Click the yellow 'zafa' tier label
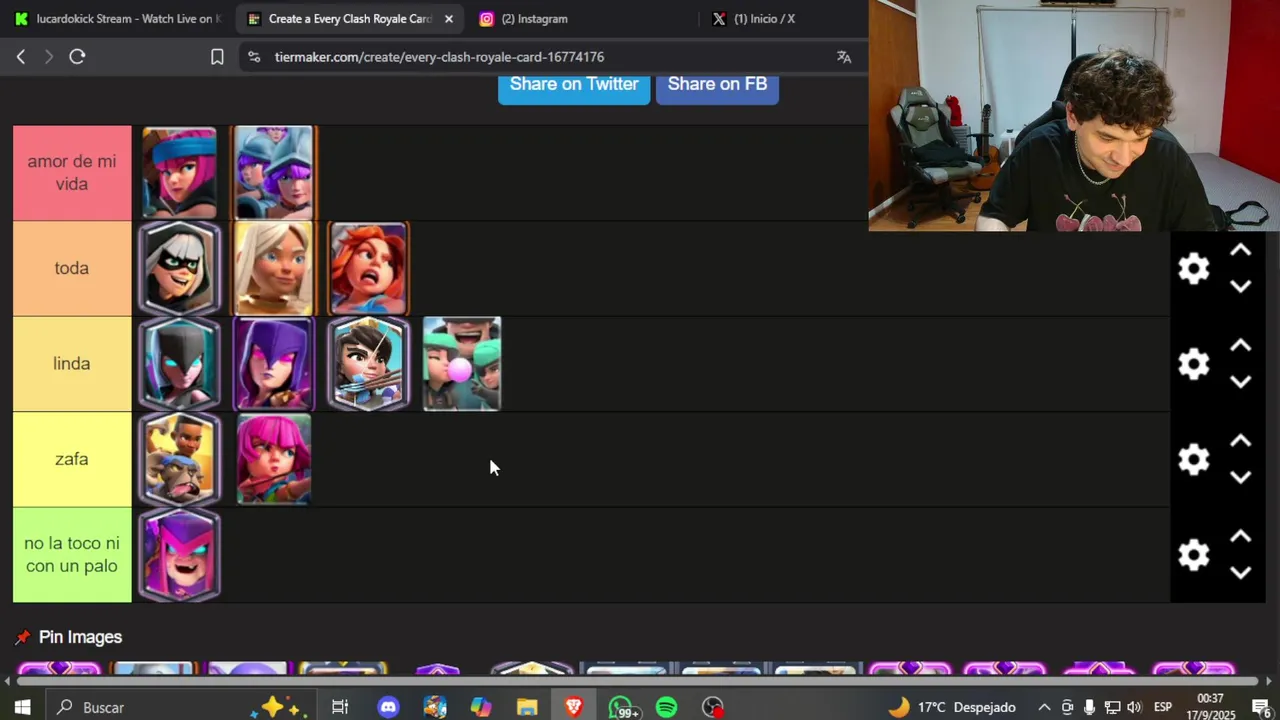Screen dimensions: 1280x720 (72, 459)
